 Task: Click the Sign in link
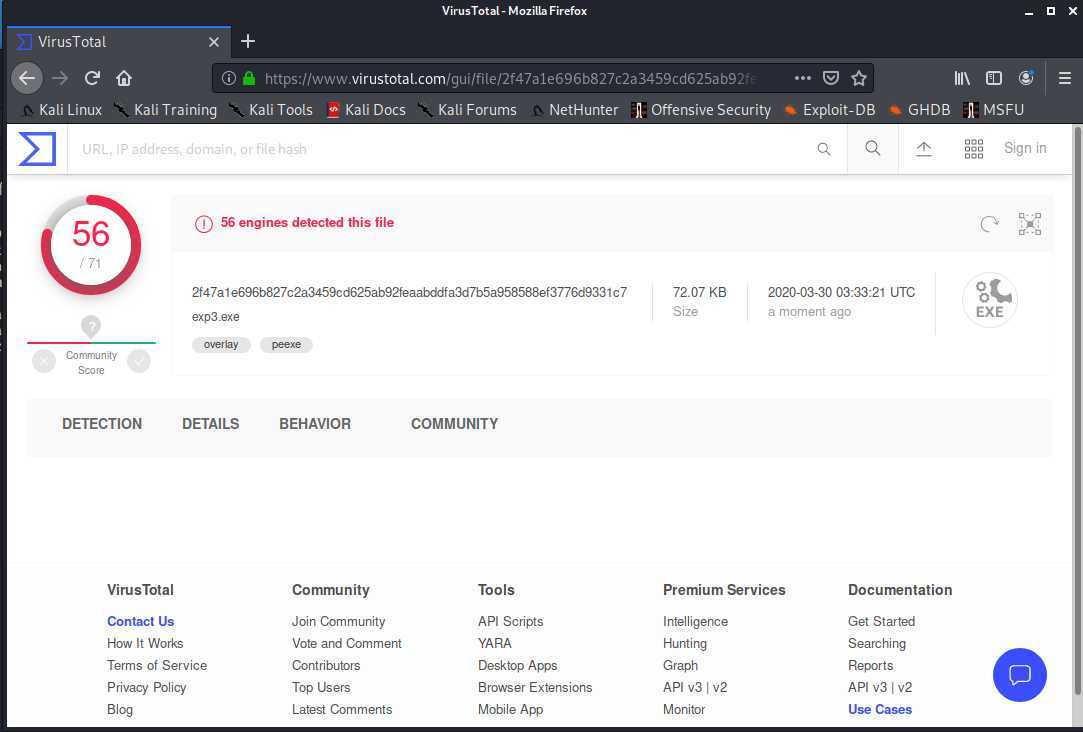click(1025, 148)
